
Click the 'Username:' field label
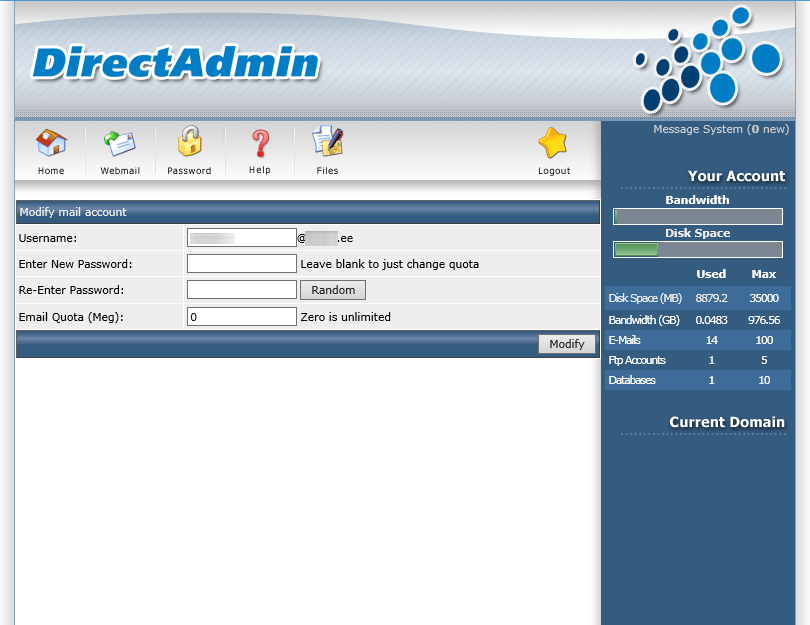48,238
